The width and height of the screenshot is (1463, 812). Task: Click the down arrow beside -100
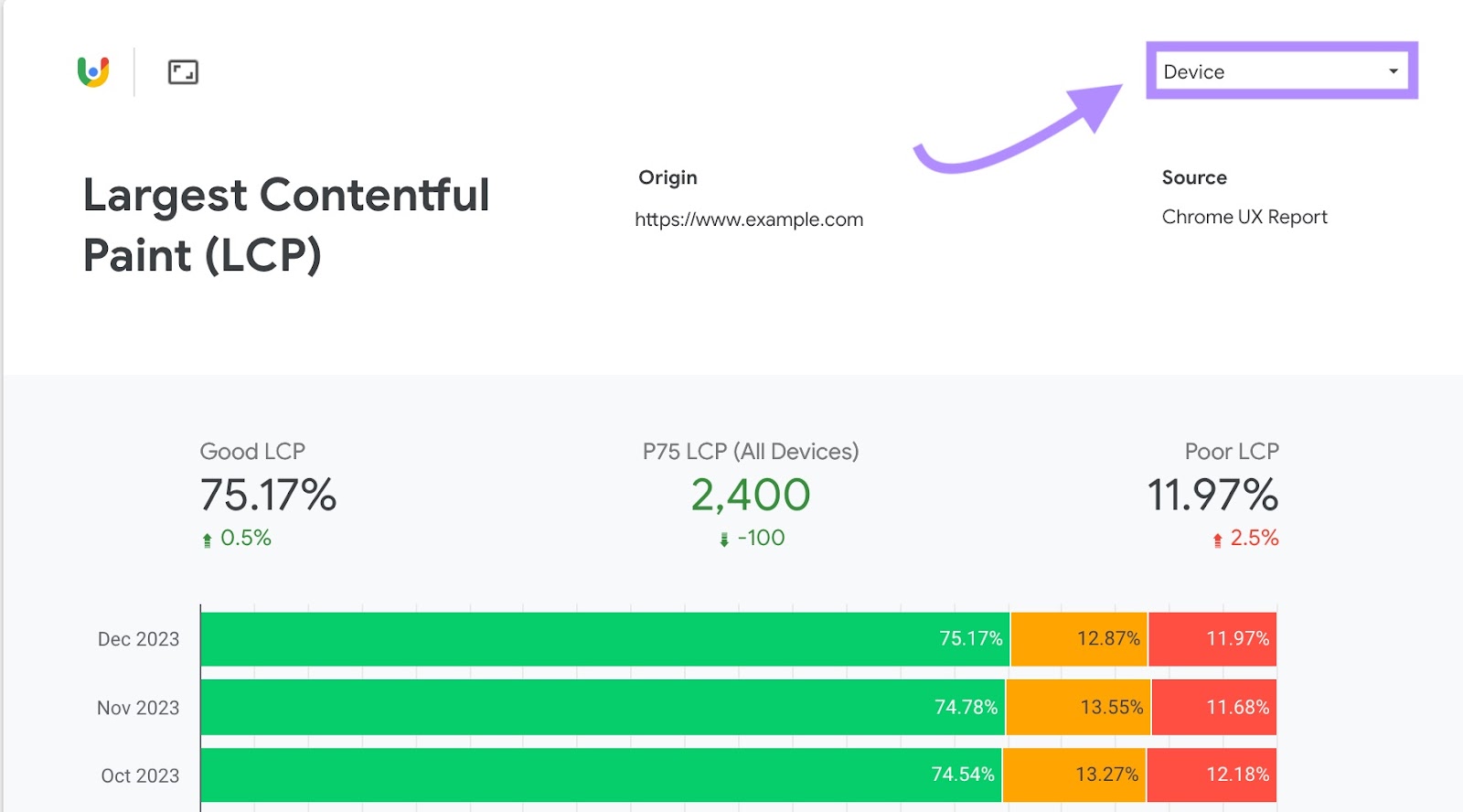724,540
